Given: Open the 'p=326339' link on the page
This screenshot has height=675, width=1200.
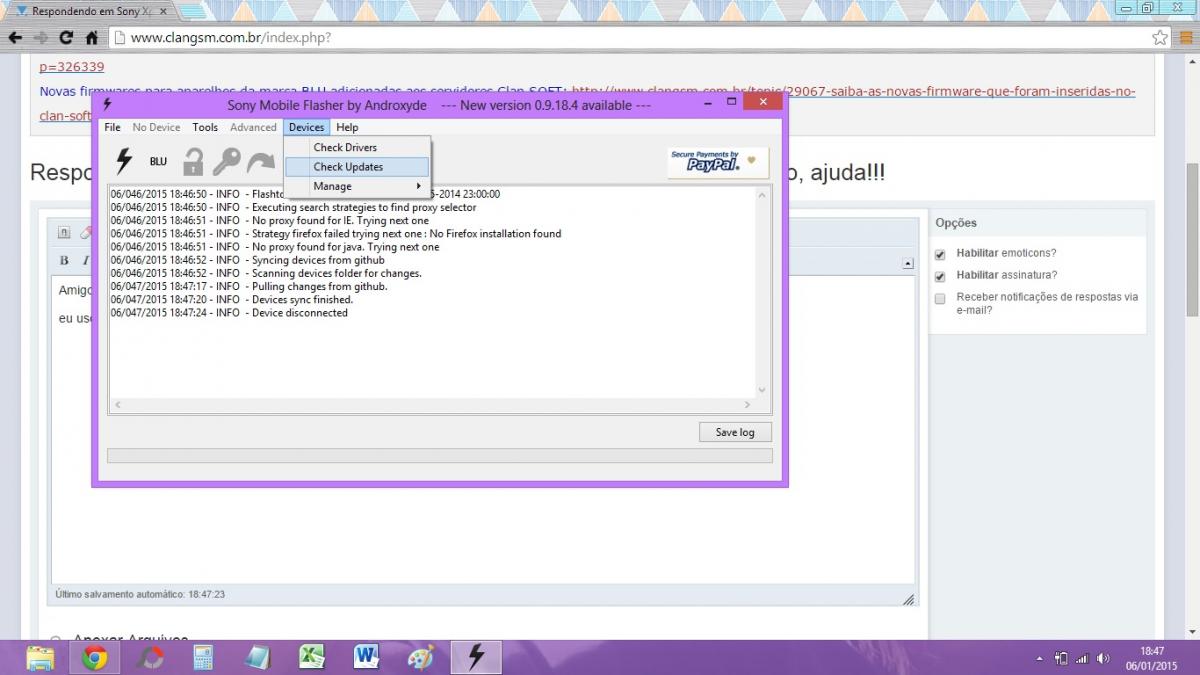Looking at the screenshot, I should click(x=72, y=67).
